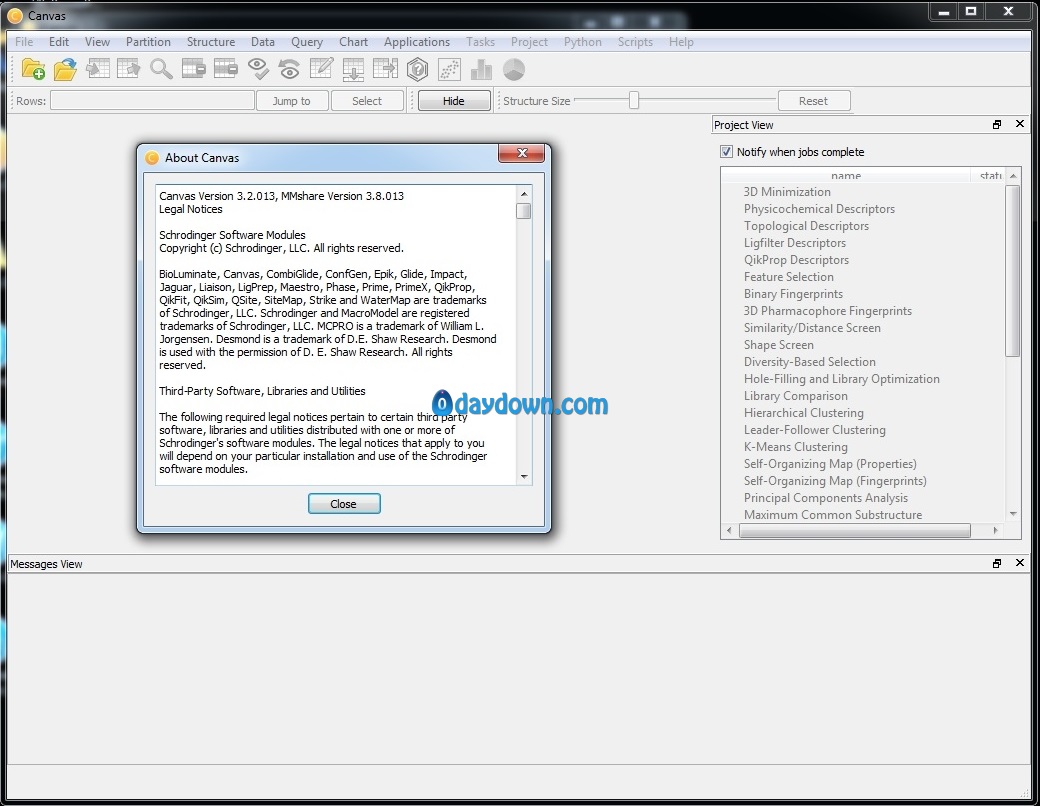Click into the Rows input field
Screen dimensions: 1040x806
[152, 101]
